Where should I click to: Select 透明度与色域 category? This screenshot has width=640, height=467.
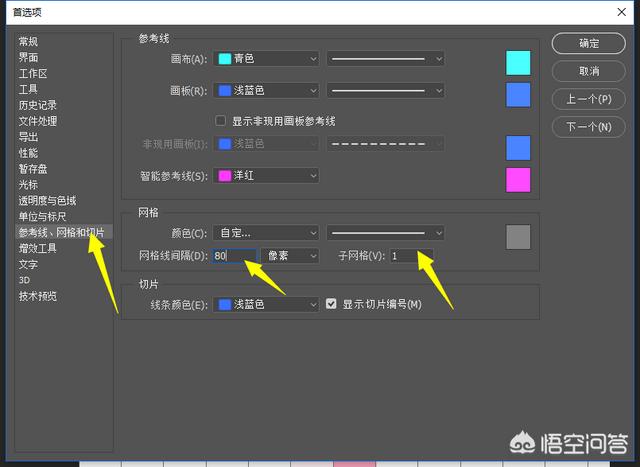[47, 200]
